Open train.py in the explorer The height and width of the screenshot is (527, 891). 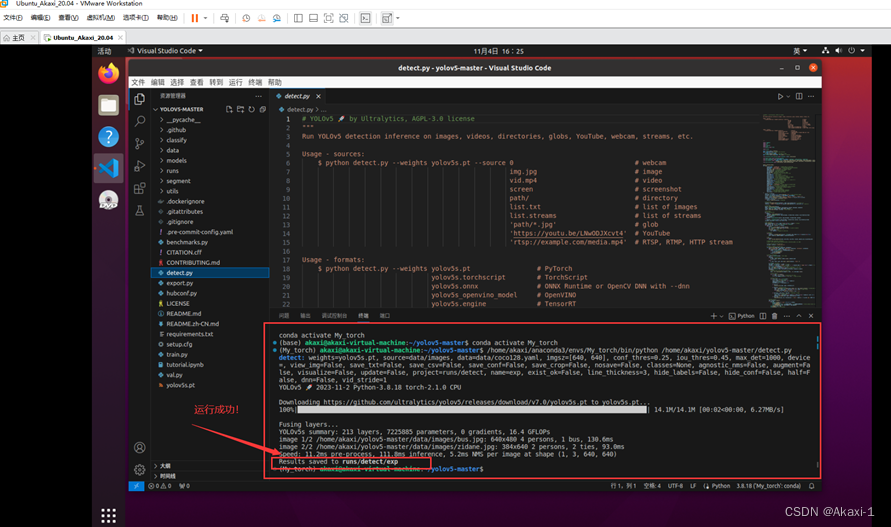coord(177,355)
